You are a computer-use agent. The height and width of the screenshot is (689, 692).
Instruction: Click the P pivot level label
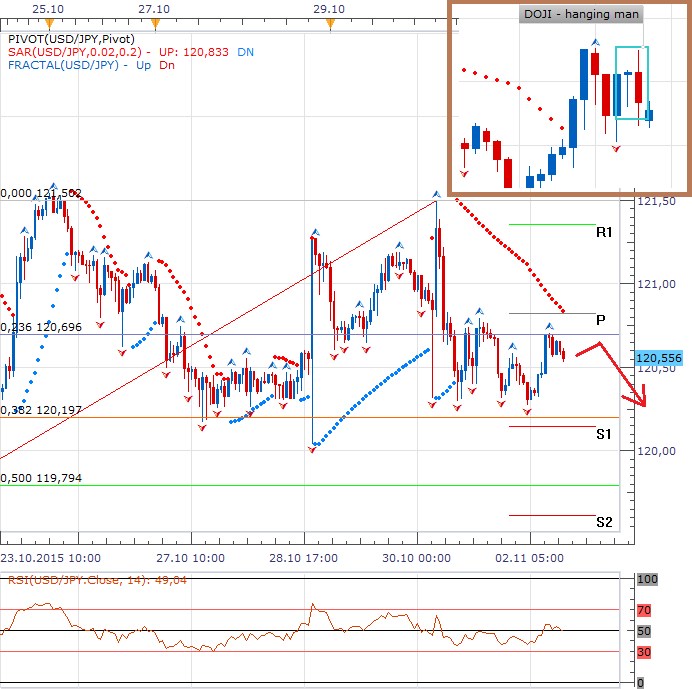pyautogui.click(x=601, y=320)
